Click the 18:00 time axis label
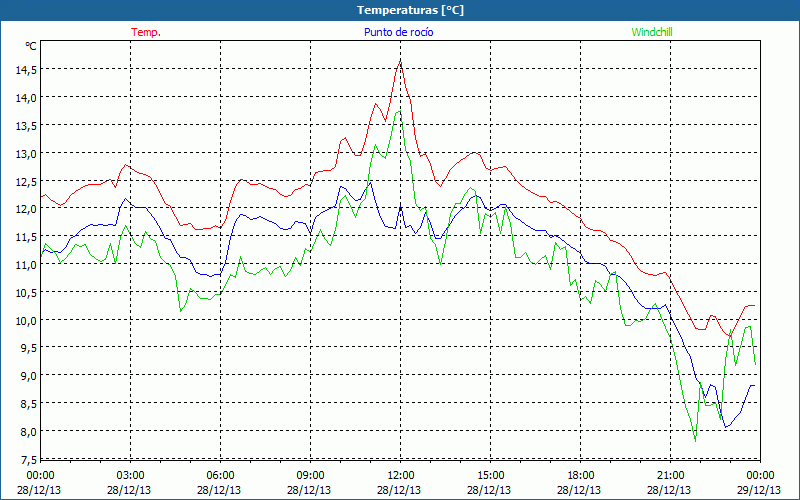The height and width of the screenshot is (500, 800). (x=581, y=475)
